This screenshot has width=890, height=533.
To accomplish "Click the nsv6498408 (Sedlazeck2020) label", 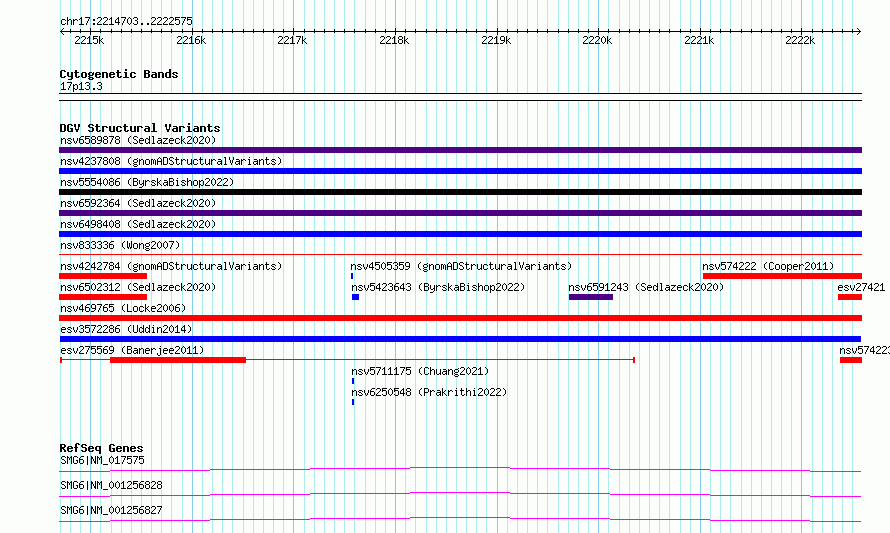I will tap(138, 224).
